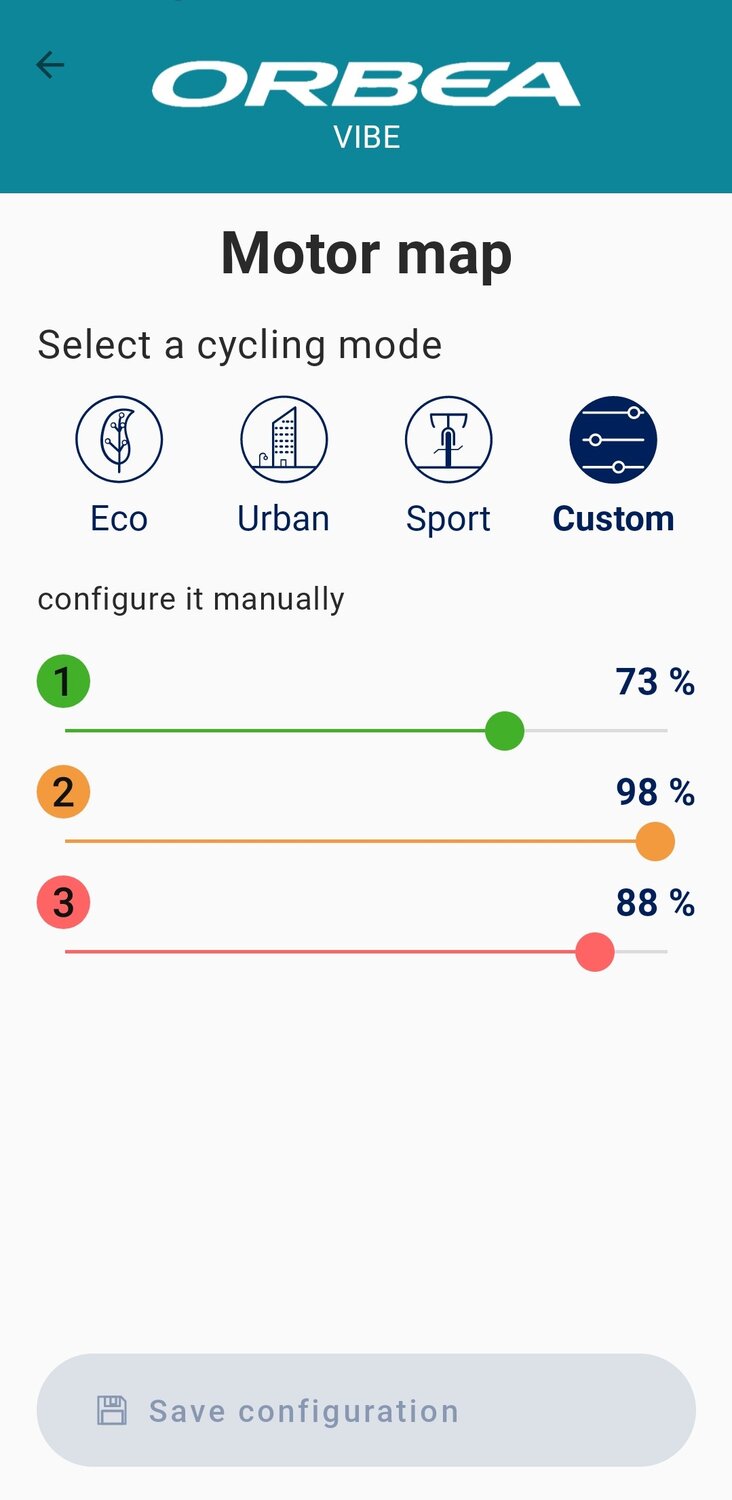The image size is (732, 1500).
Task: Click the floppy disk save icon
Action: (x=112, y=1411)
